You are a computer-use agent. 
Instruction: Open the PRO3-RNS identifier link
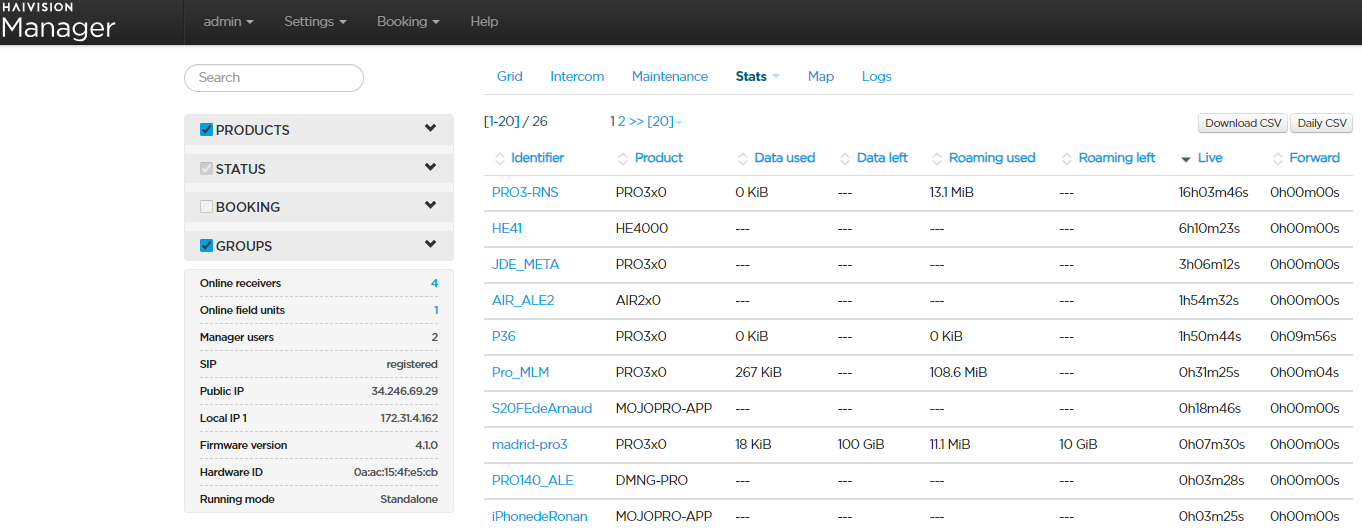point(525,192)
